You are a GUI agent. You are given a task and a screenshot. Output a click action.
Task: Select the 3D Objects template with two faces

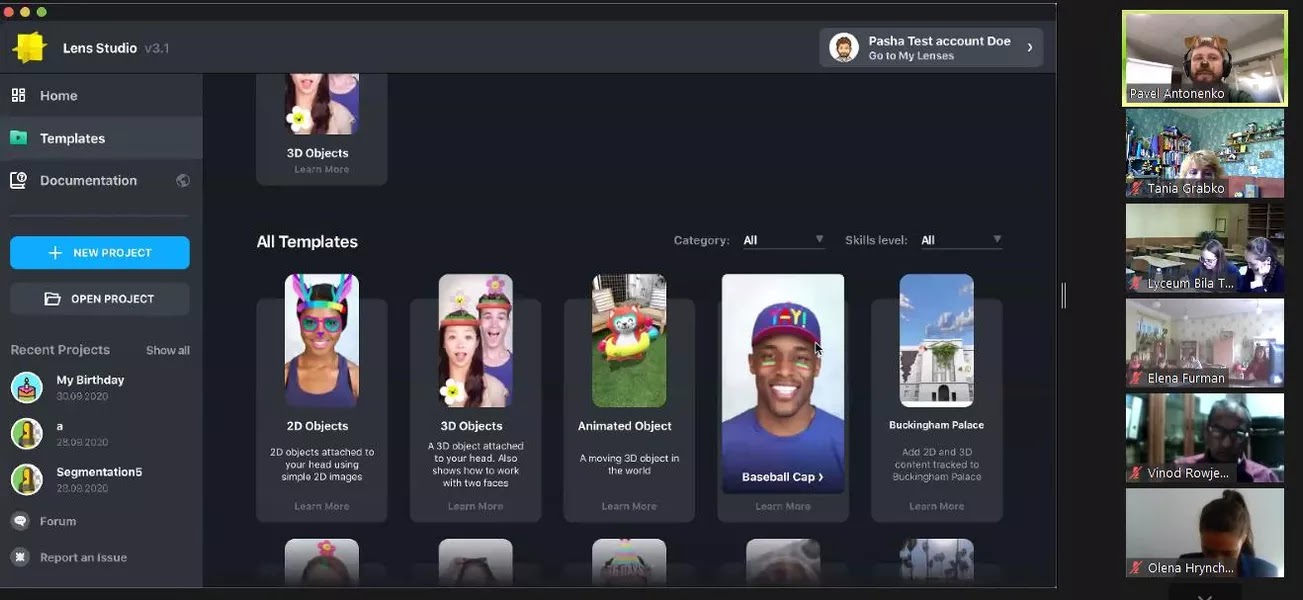point(476,340)
